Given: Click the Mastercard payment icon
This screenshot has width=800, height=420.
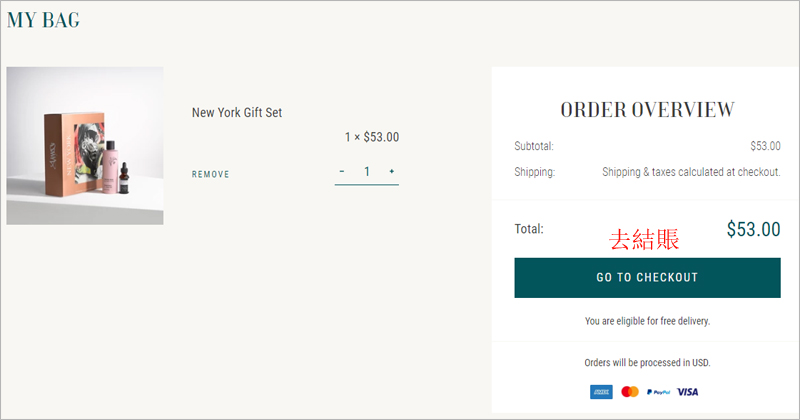Looking at the screenshot, I should (x=630, y=392).
